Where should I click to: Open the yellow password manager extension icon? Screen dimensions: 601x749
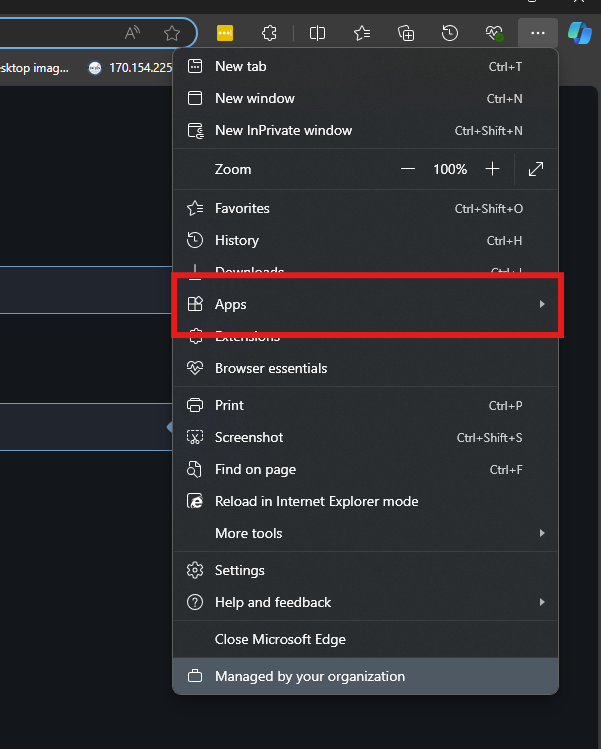point(225,33)
